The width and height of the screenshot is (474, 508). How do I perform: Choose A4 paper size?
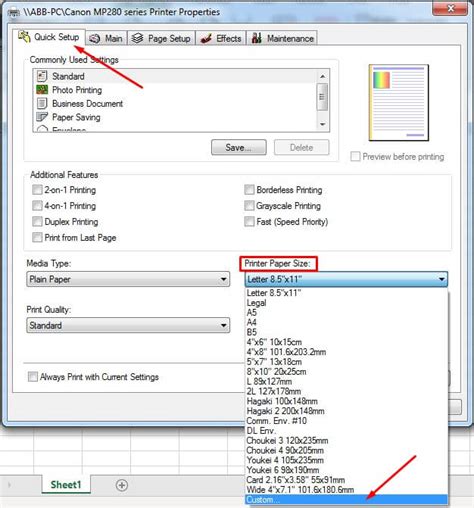click(x=346, y=322)
